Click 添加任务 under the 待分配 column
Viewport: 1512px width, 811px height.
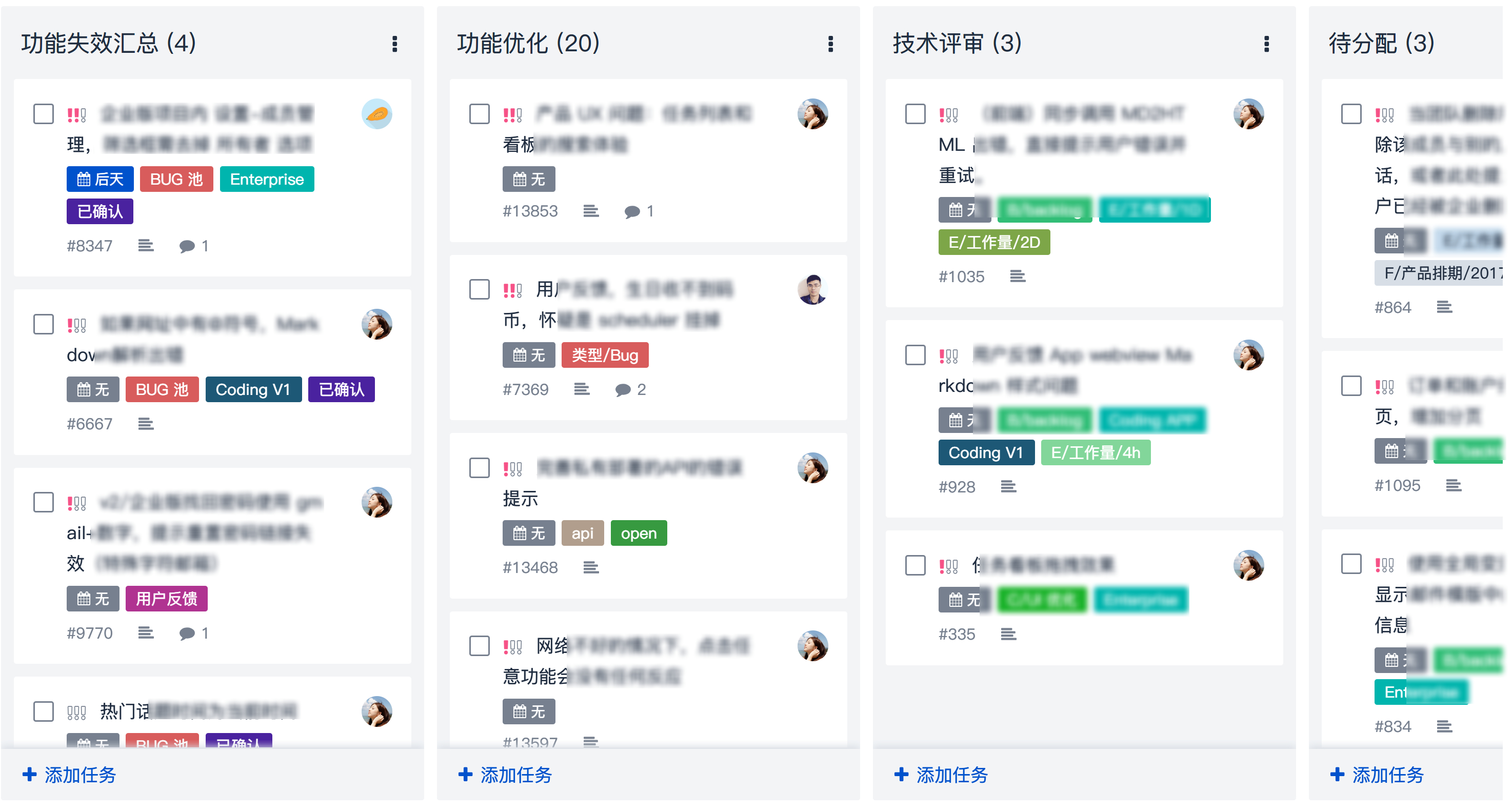(1377, 775)
